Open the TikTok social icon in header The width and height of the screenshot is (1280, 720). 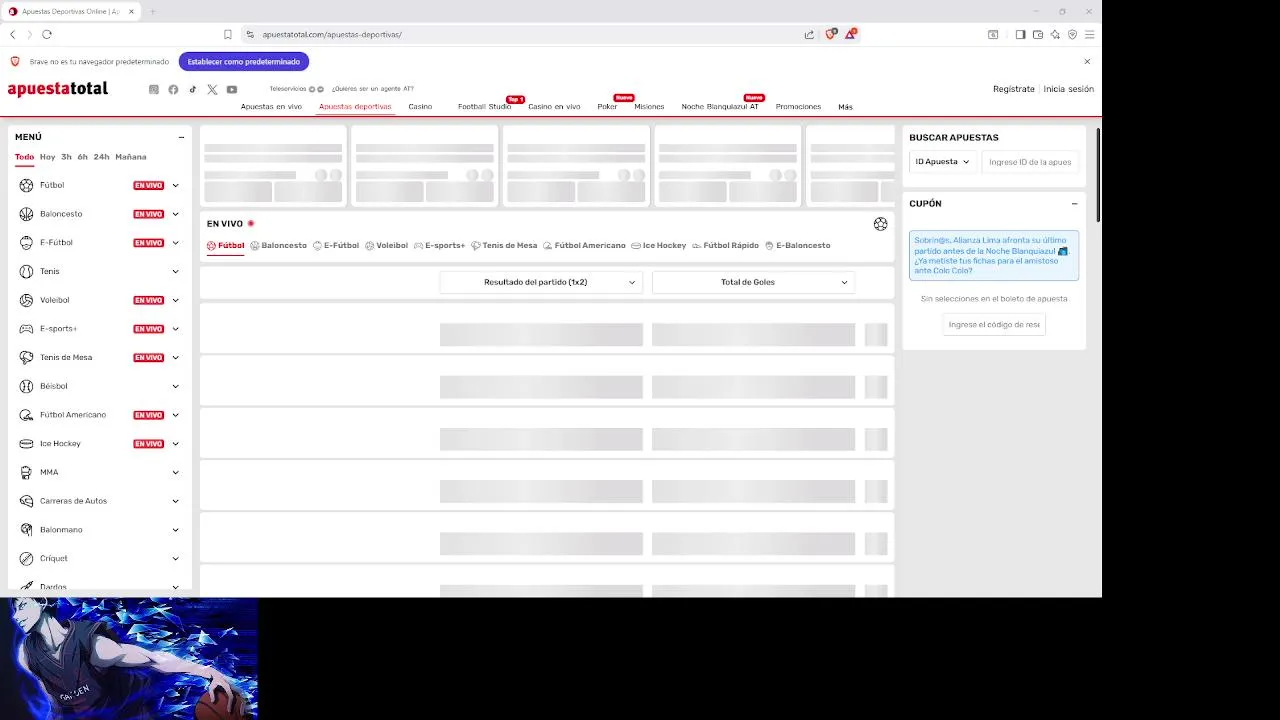pyautogui.click(x=193, y=89)
